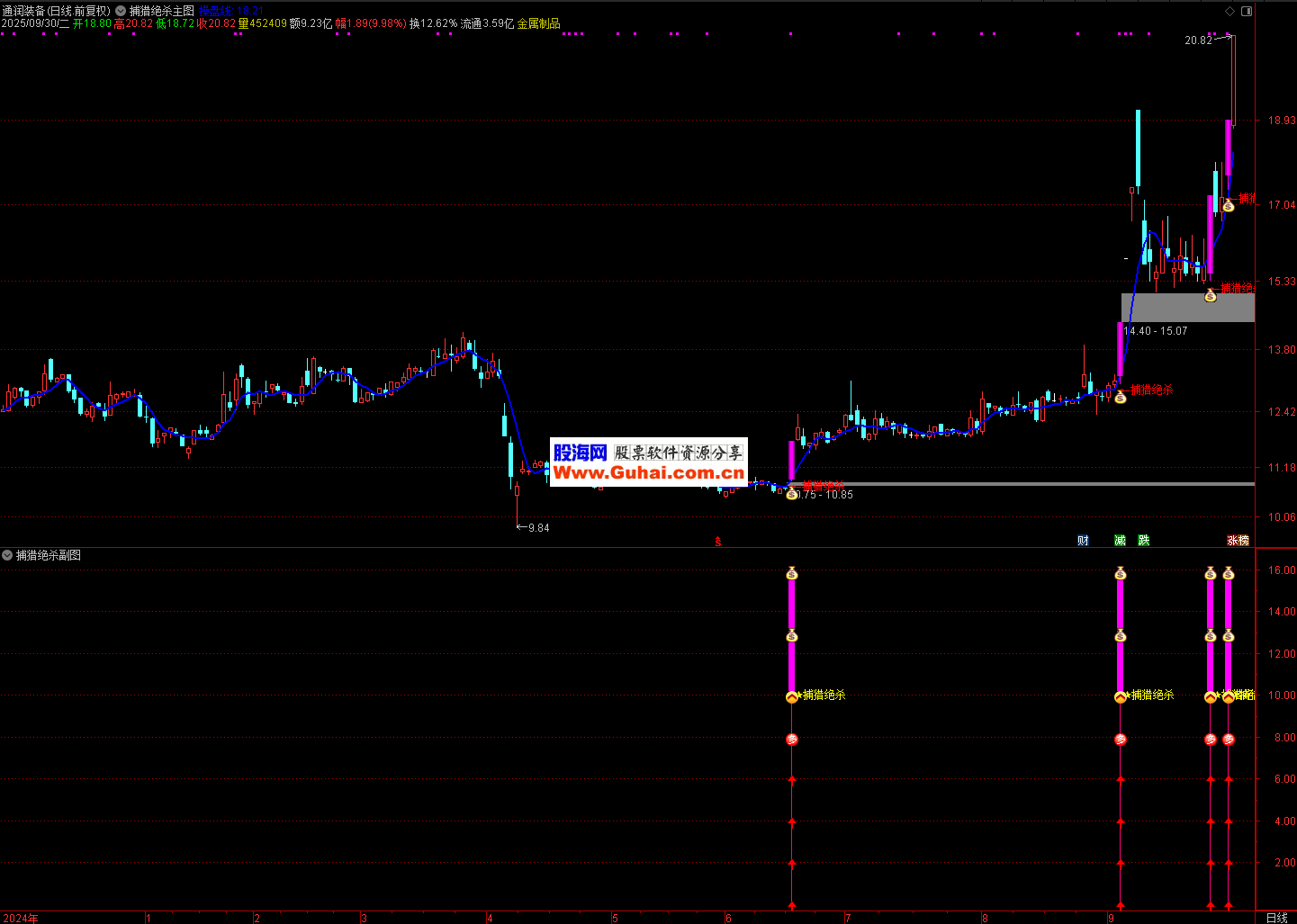This screenshot has height=924, width=1297.
Task: Click the green 跌 event marker
Action: tap(1143, 541)
